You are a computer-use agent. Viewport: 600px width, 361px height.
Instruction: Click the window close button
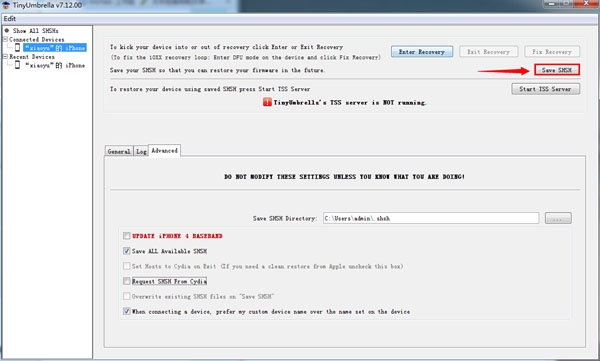(x=587, y=3)
